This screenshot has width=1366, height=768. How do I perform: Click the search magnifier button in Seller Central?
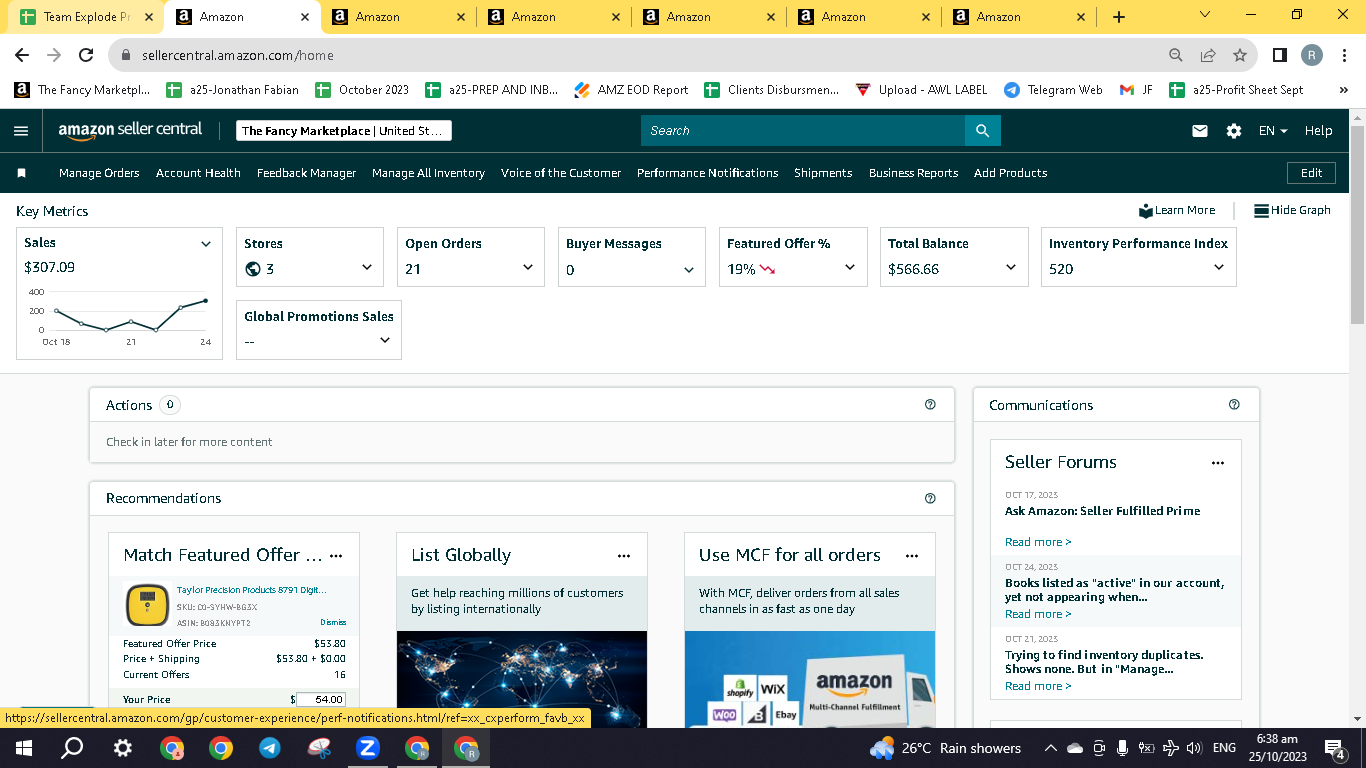pyautogui.click(x=982, y=131)
